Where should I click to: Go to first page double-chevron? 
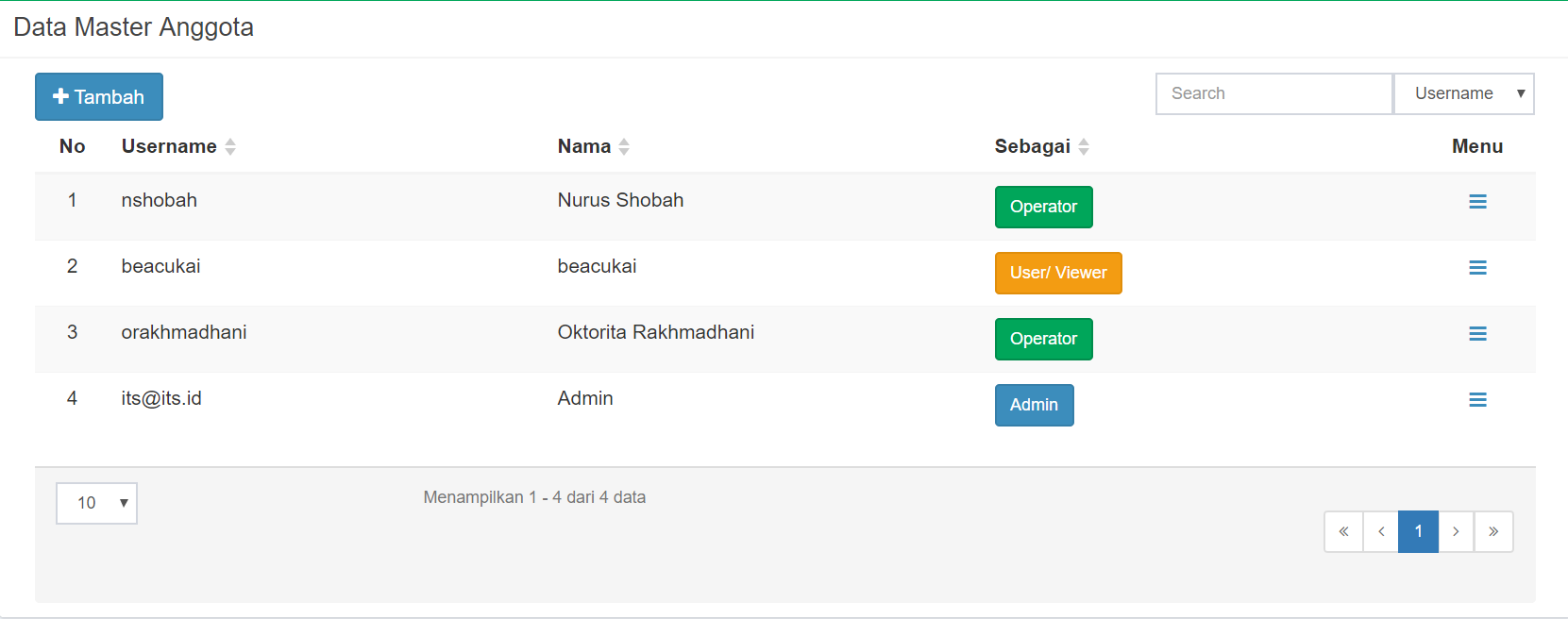tap(1343, 531)
